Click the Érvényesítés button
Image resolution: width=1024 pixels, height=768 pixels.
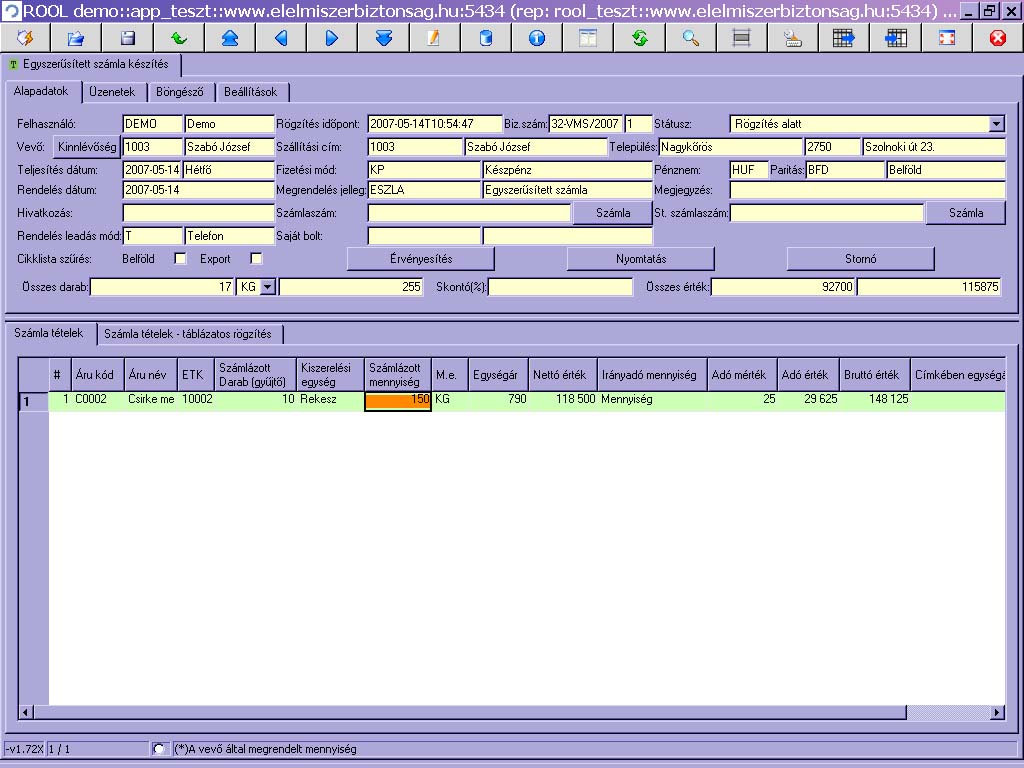pyautogui.click(x=420, y=259)
